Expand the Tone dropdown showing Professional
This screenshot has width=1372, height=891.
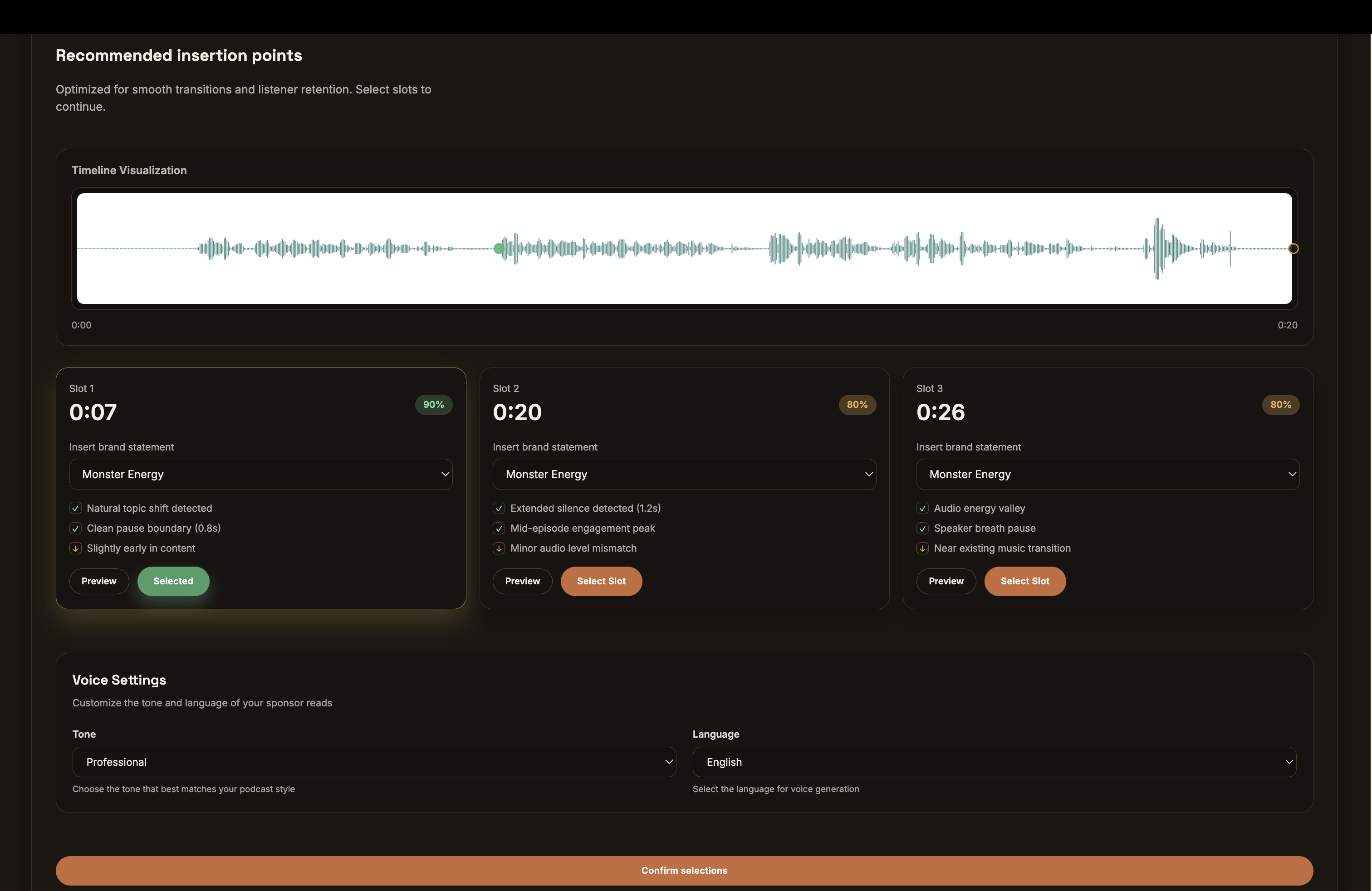pyautogui.click(x=373, y=762)
